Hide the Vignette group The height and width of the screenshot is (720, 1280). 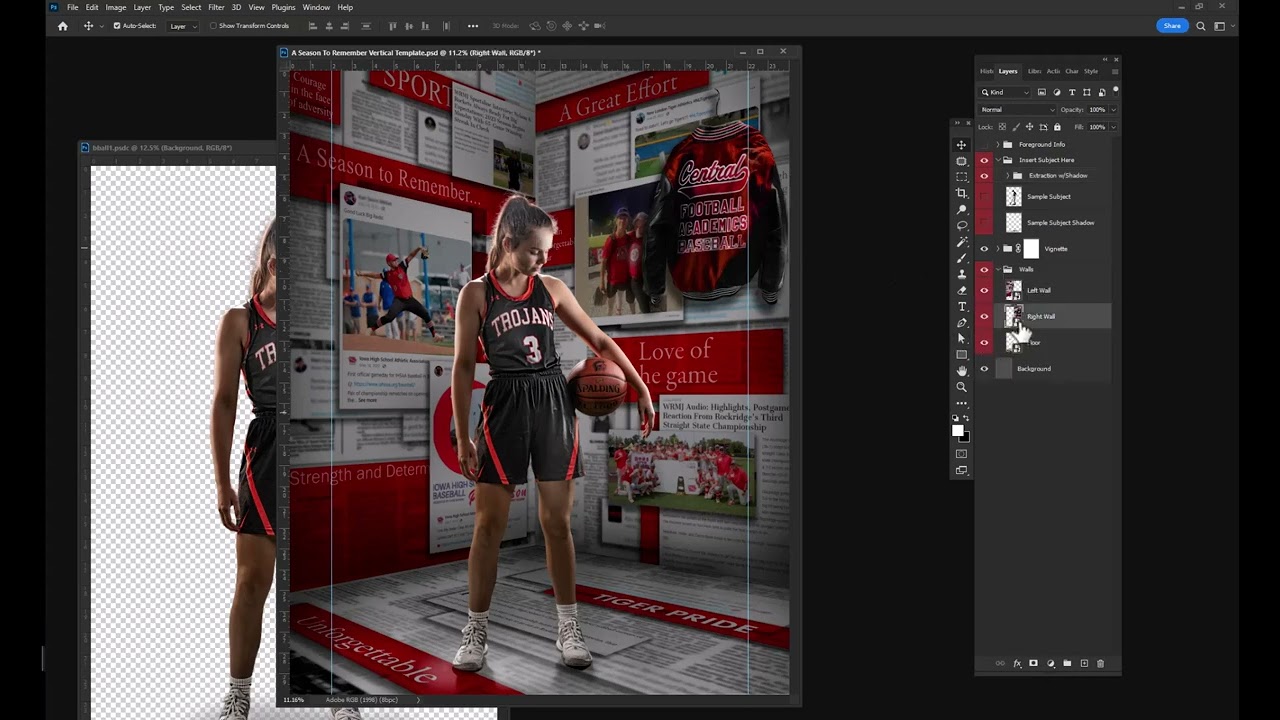984,249
